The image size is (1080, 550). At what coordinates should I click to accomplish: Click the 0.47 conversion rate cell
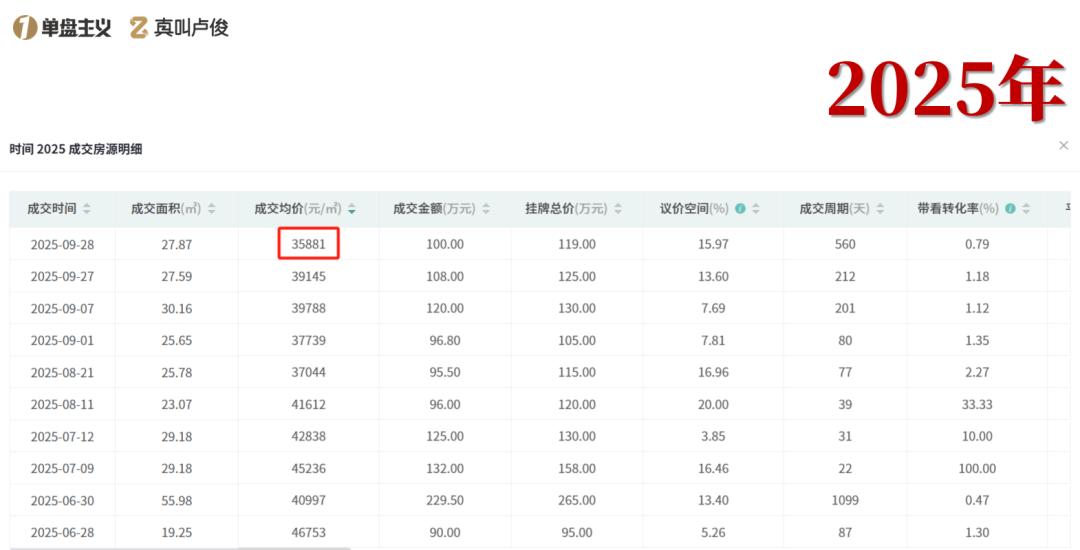click(x=977, y=500)
